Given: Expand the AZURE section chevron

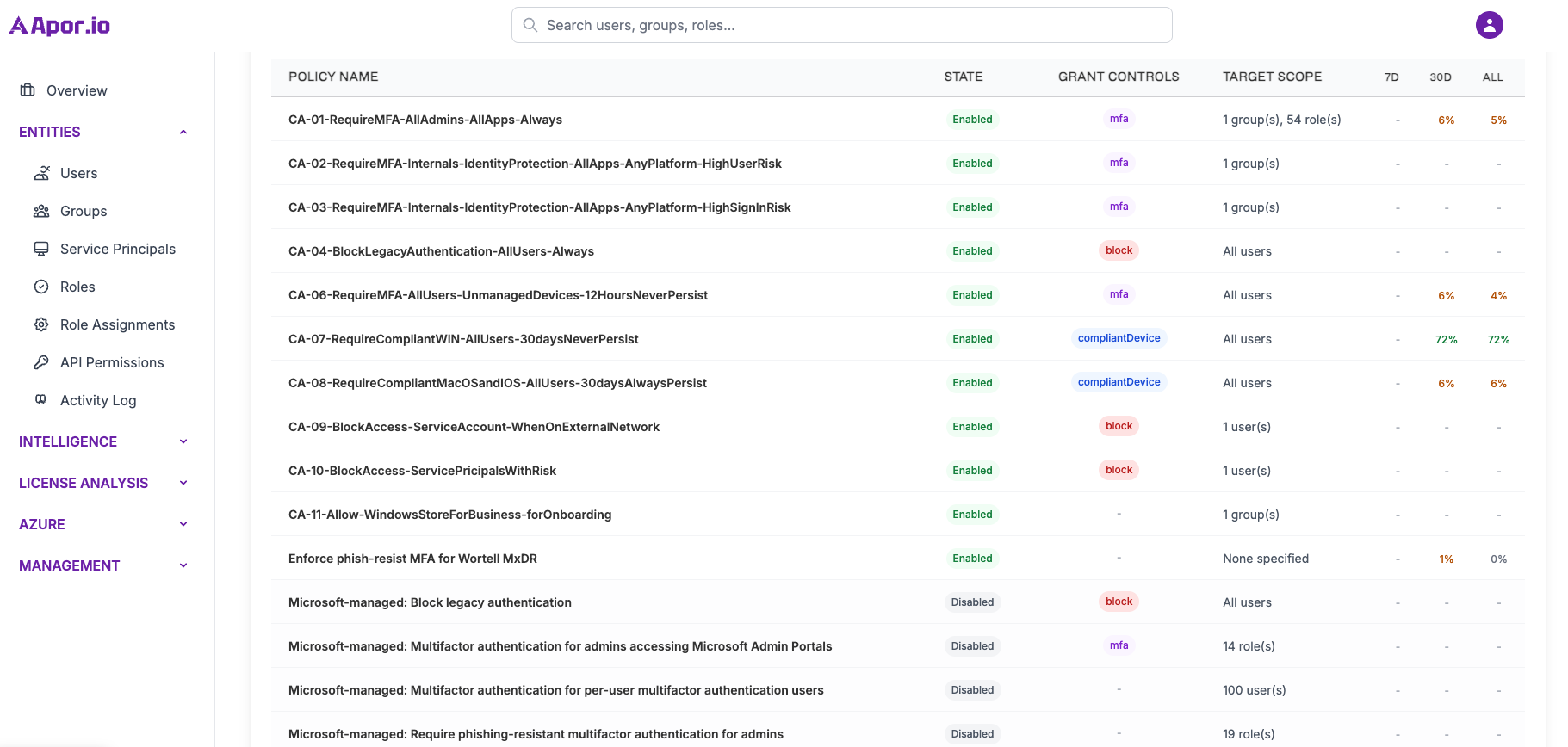Looking at the screenshot, I should (183, 524).
